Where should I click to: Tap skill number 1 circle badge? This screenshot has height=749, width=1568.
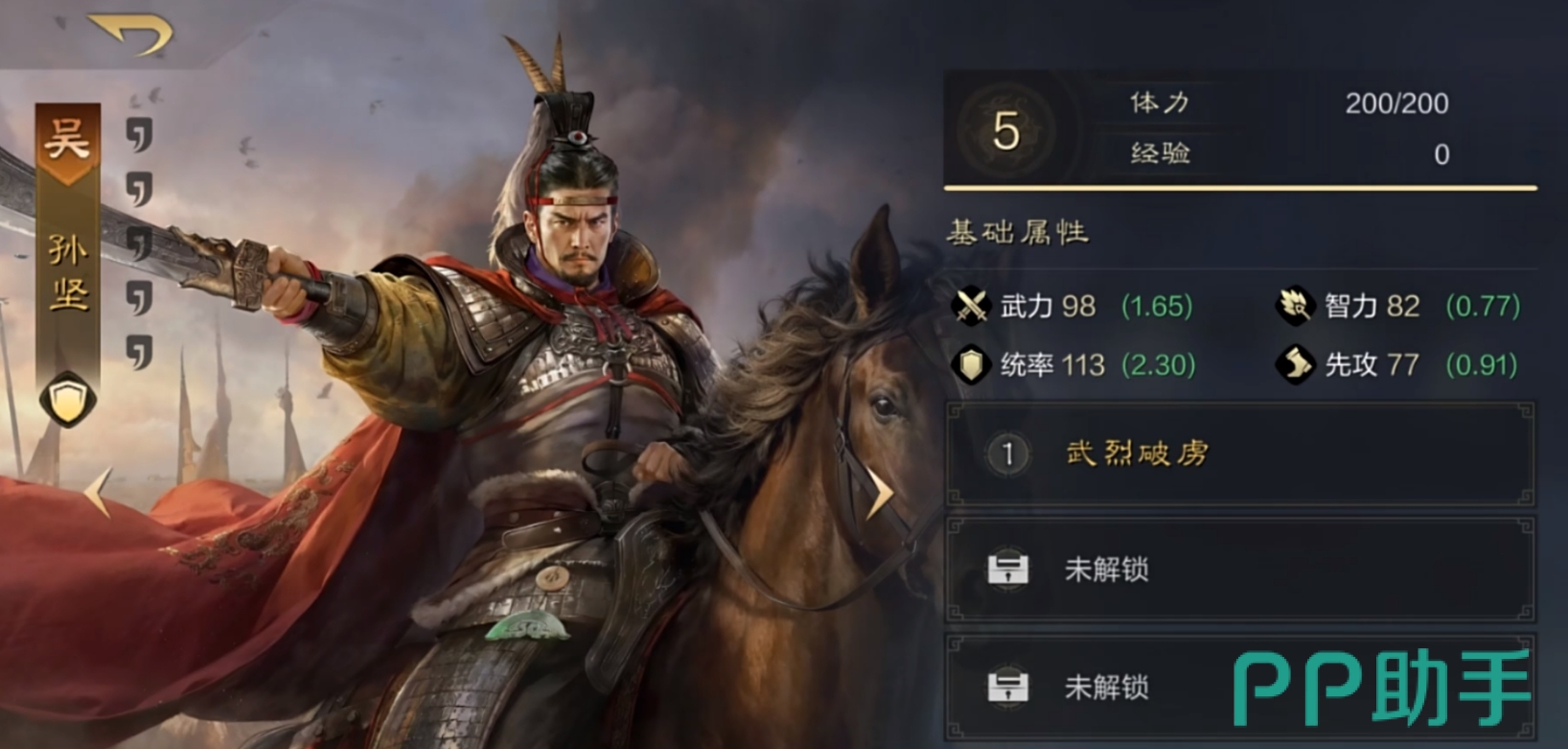coord(1007,454)
